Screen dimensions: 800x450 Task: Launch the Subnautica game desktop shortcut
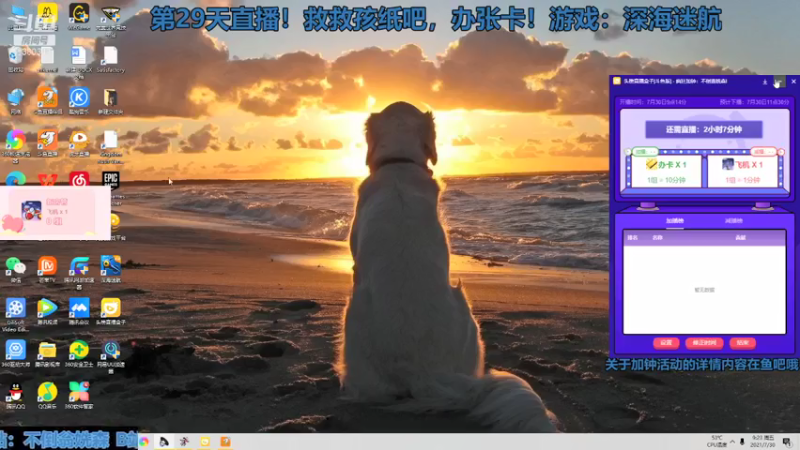point(110,266)
